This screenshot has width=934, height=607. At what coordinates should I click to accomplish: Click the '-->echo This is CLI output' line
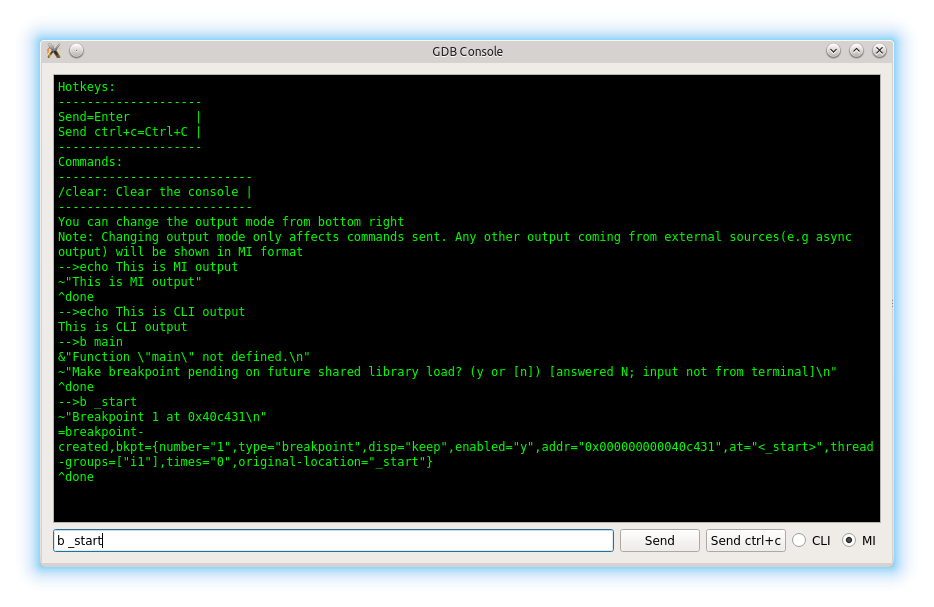click(x=151, y=312)
